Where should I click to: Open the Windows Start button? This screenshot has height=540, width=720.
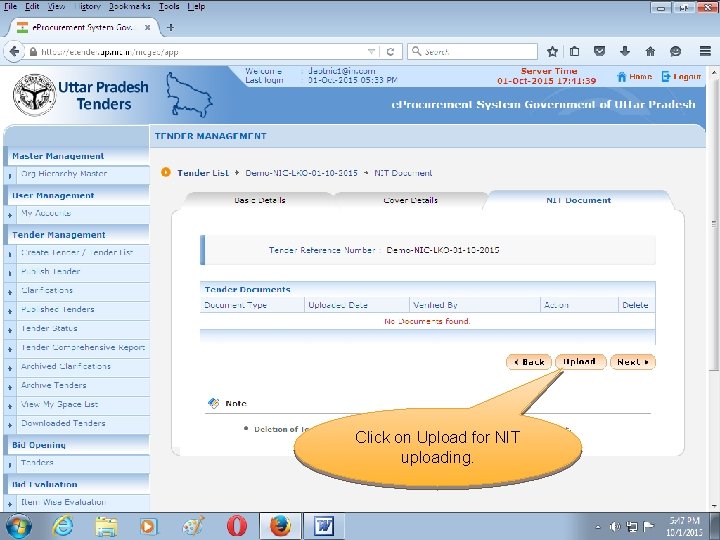point(19,526)
